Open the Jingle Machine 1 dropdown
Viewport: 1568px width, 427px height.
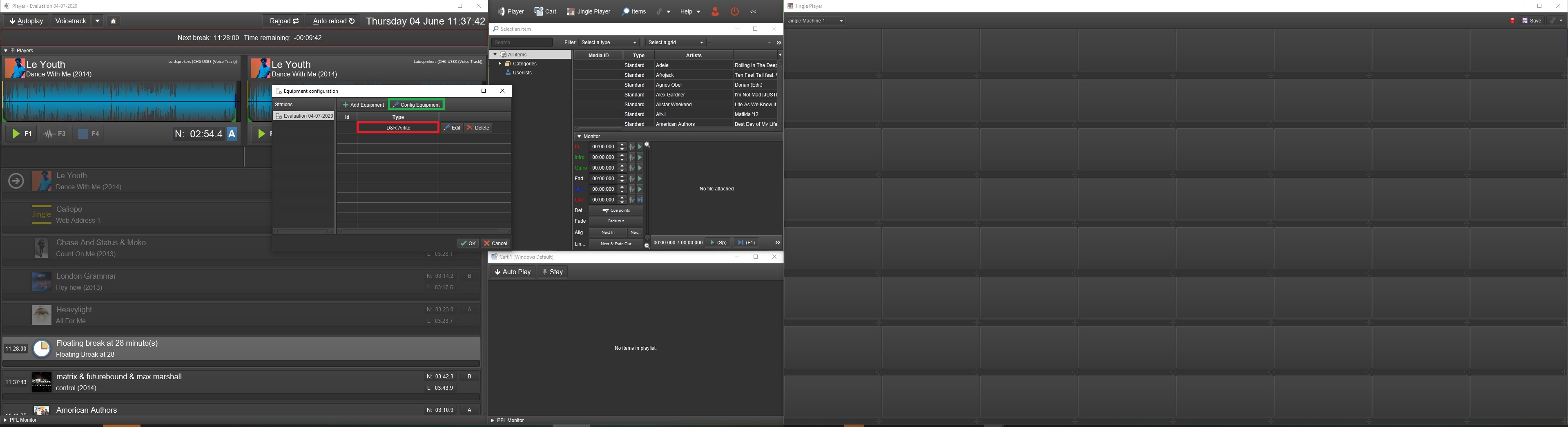coord(816,21)
